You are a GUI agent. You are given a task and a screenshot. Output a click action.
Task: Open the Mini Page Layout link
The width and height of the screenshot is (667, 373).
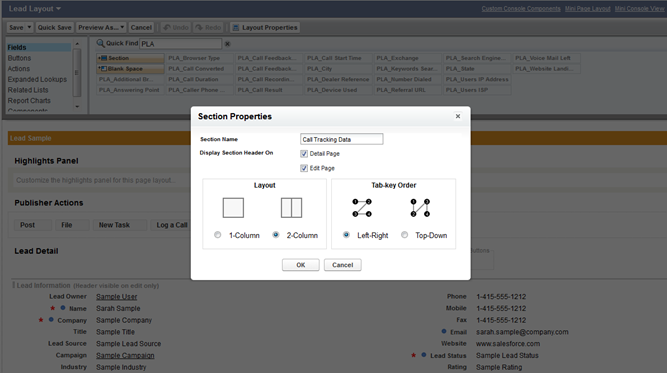(587, 9)
